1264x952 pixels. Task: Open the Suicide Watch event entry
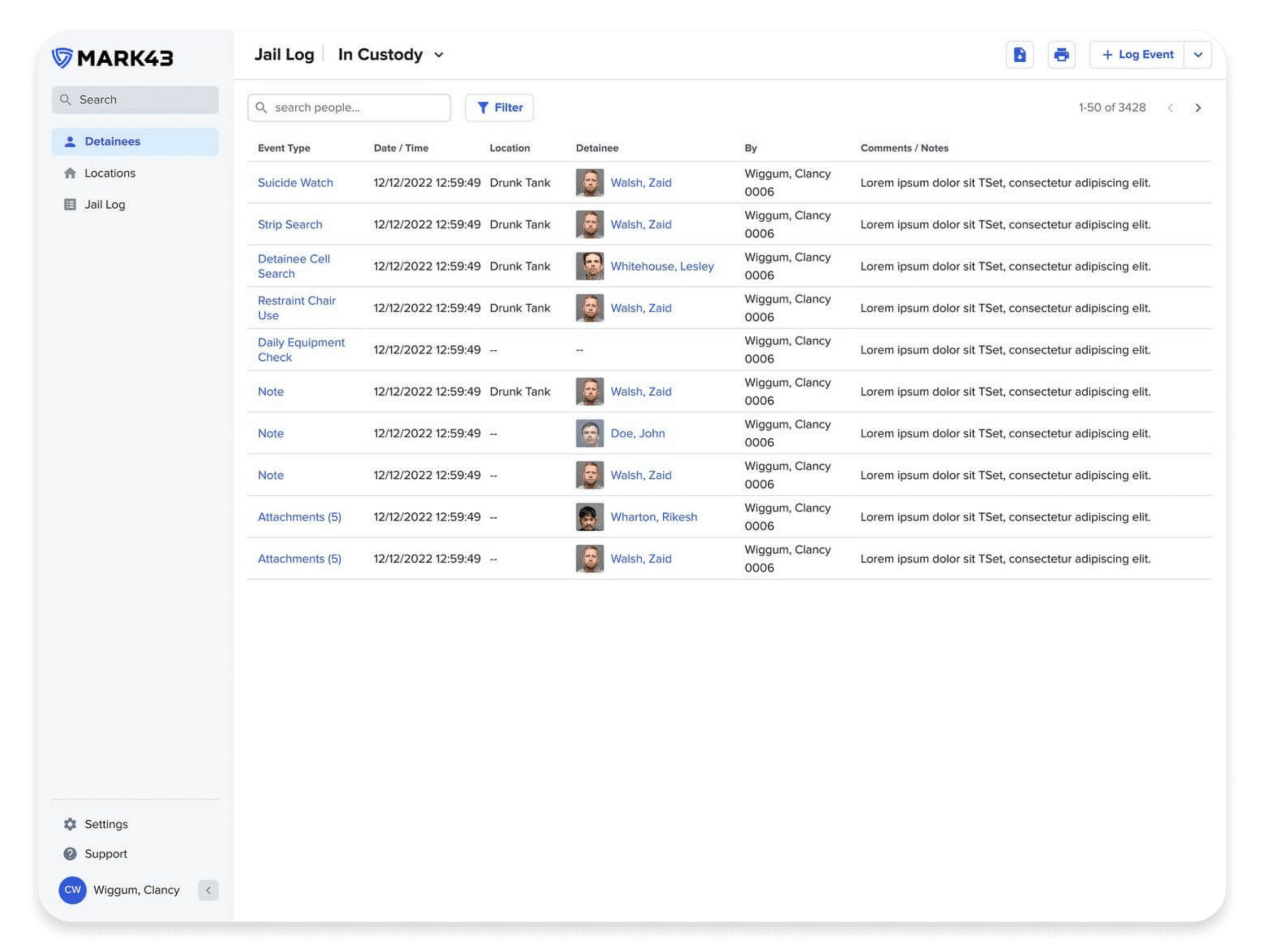(295, 182)
